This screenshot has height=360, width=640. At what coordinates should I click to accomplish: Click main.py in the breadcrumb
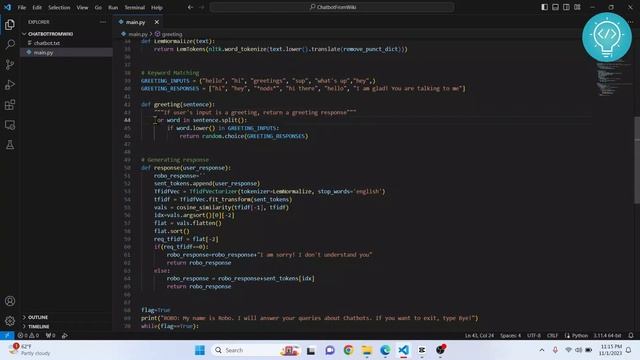click(x=138, y=34)
